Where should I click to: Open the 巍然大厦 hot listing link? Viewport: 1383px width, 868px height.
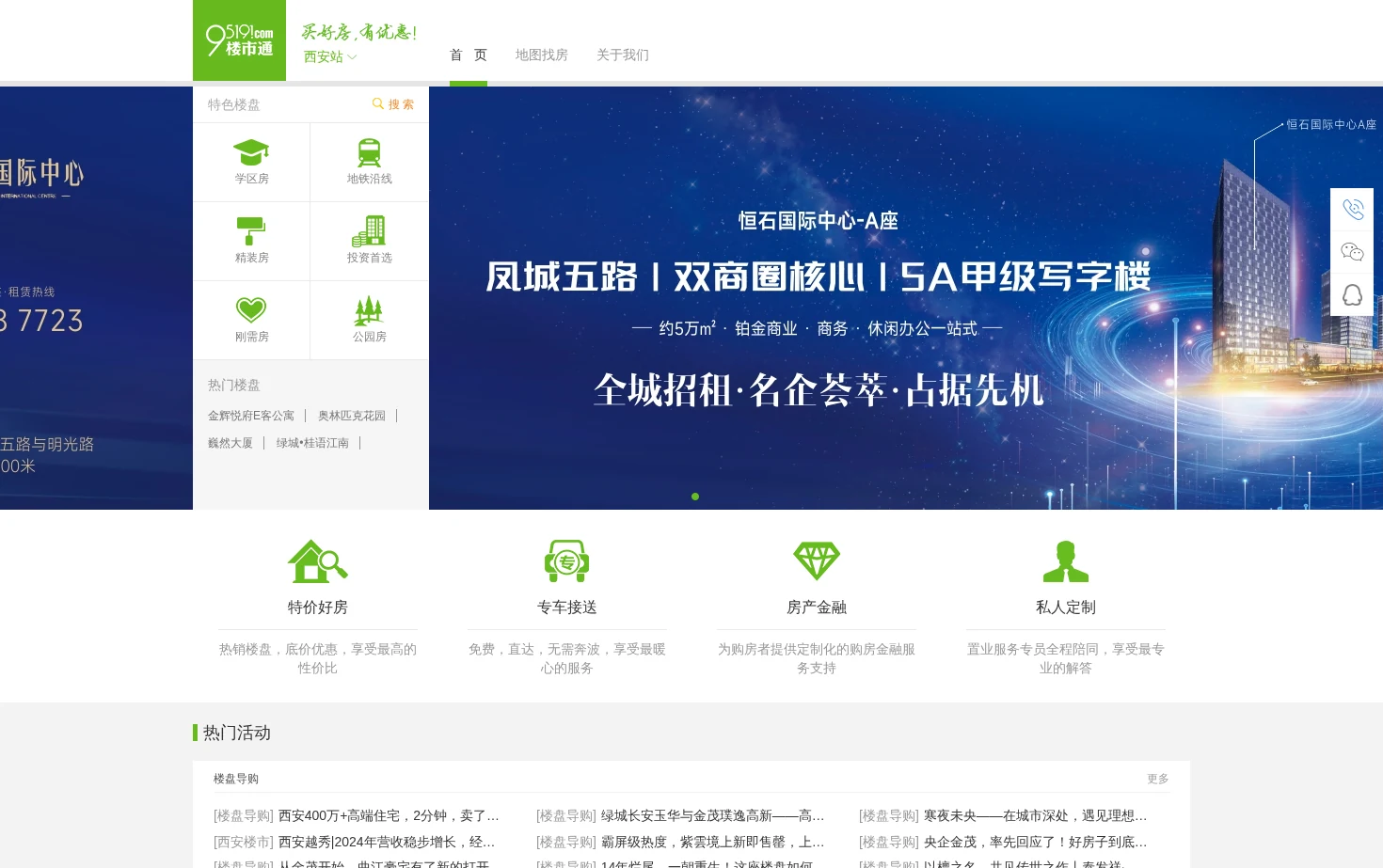click(x=230, y=443)
